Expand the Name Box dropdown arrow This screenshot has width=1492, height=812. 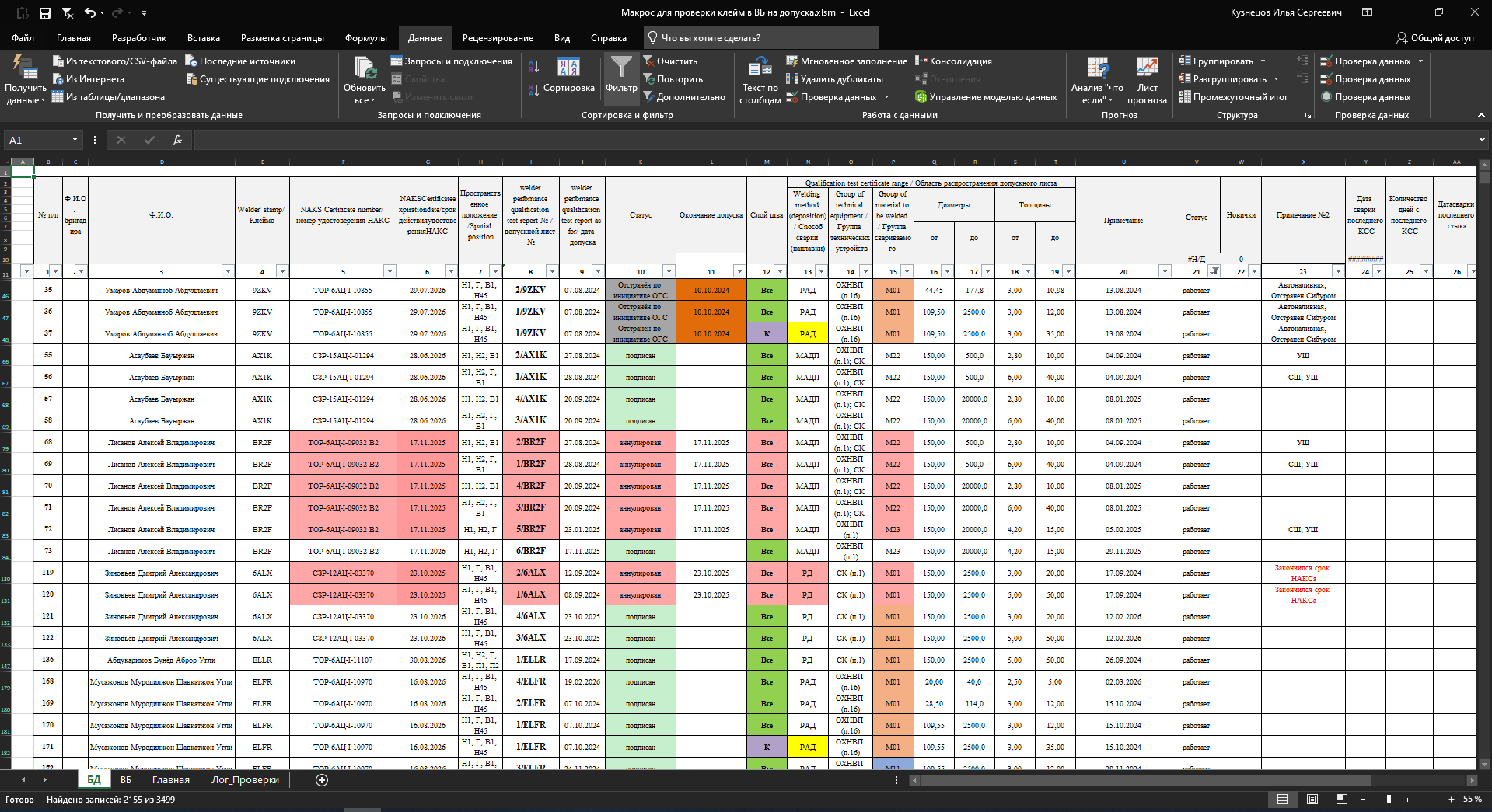click(75, 140)
